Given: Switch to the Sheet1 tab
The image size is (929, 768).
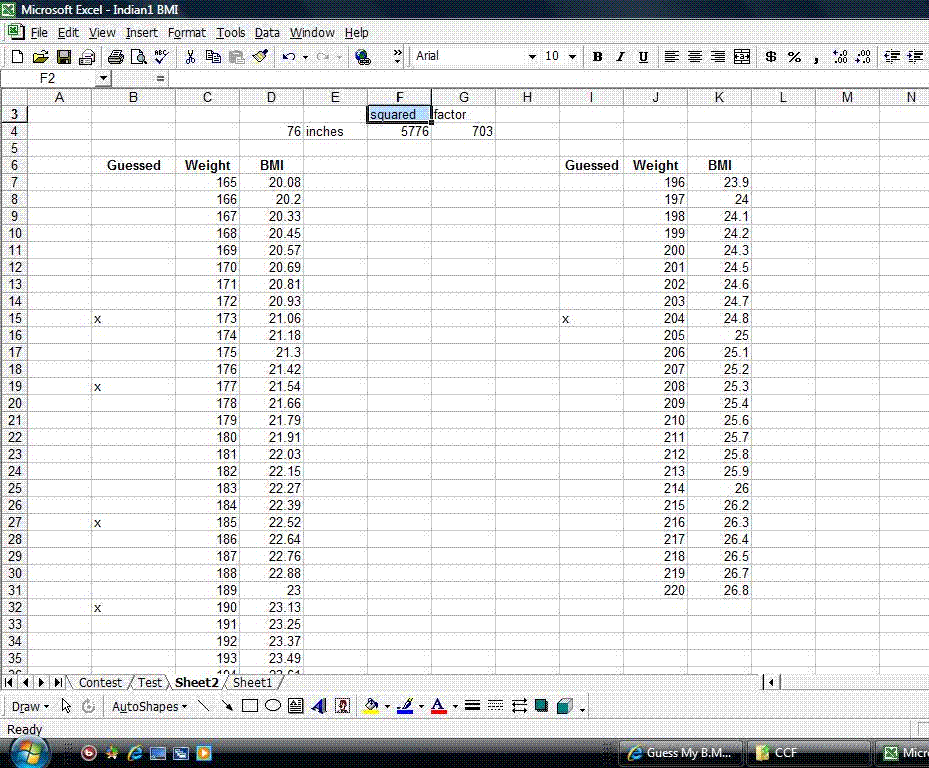Looking at the screenshot, I should (x=252, y=682).
